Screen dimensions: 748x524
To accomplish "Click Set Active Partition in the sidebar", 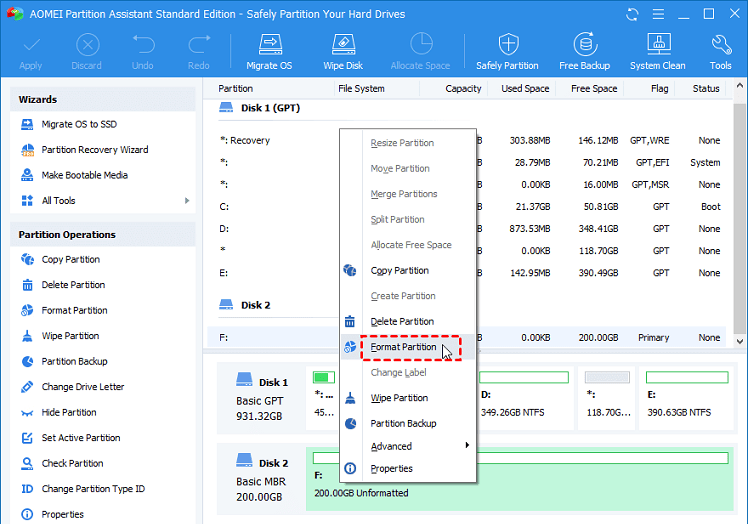I will pyautogui.click(x=81, y=438).
